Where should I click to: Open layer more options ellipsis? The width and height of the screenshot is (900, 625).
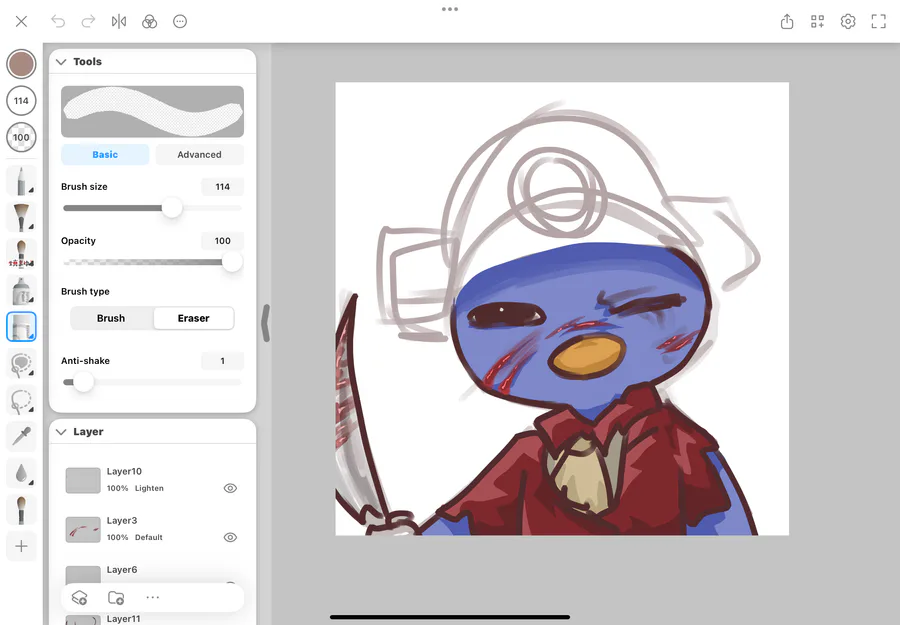click(x=153, y=597)
